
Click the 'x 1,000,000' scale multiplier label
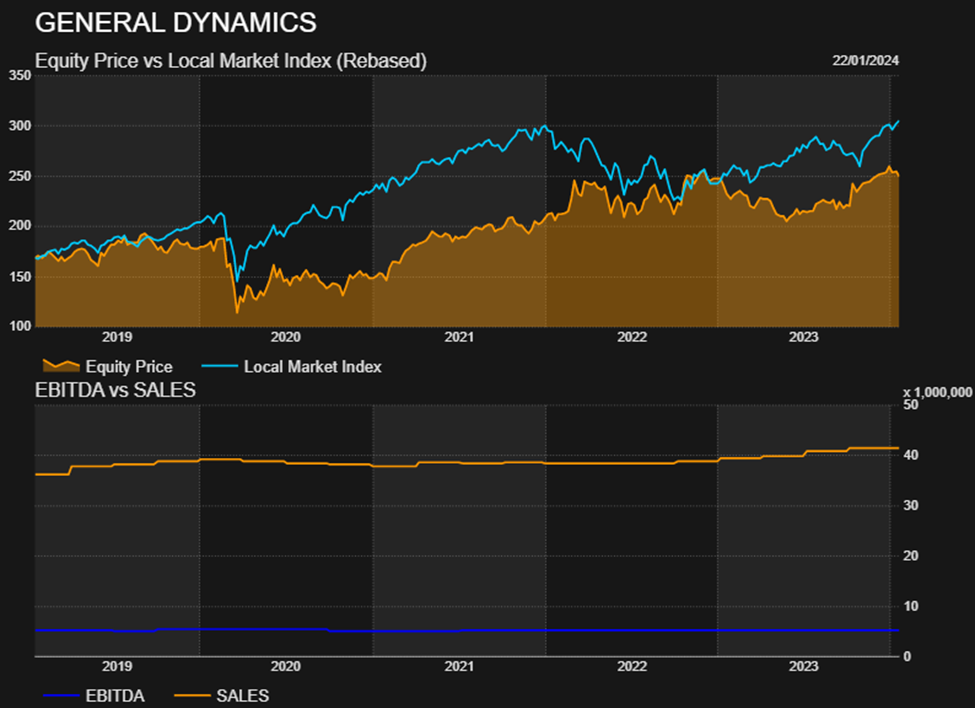[x=937, y=392]
